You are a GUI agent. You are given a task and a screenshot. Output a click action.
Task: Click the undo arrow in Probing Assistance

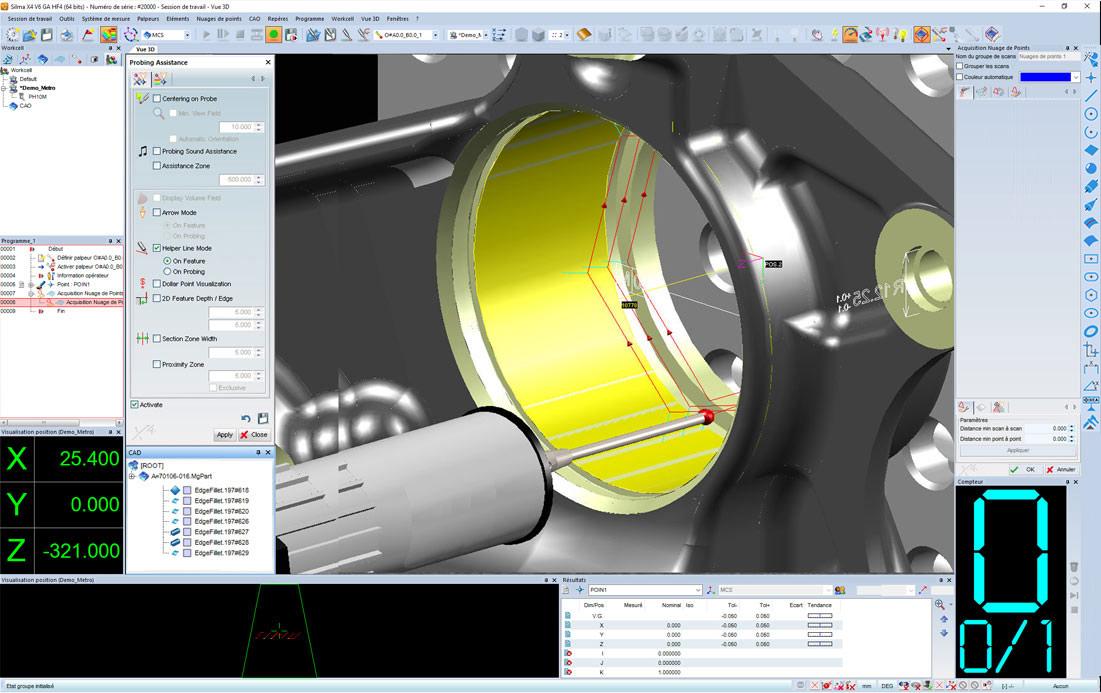click(x=246, y=418)
